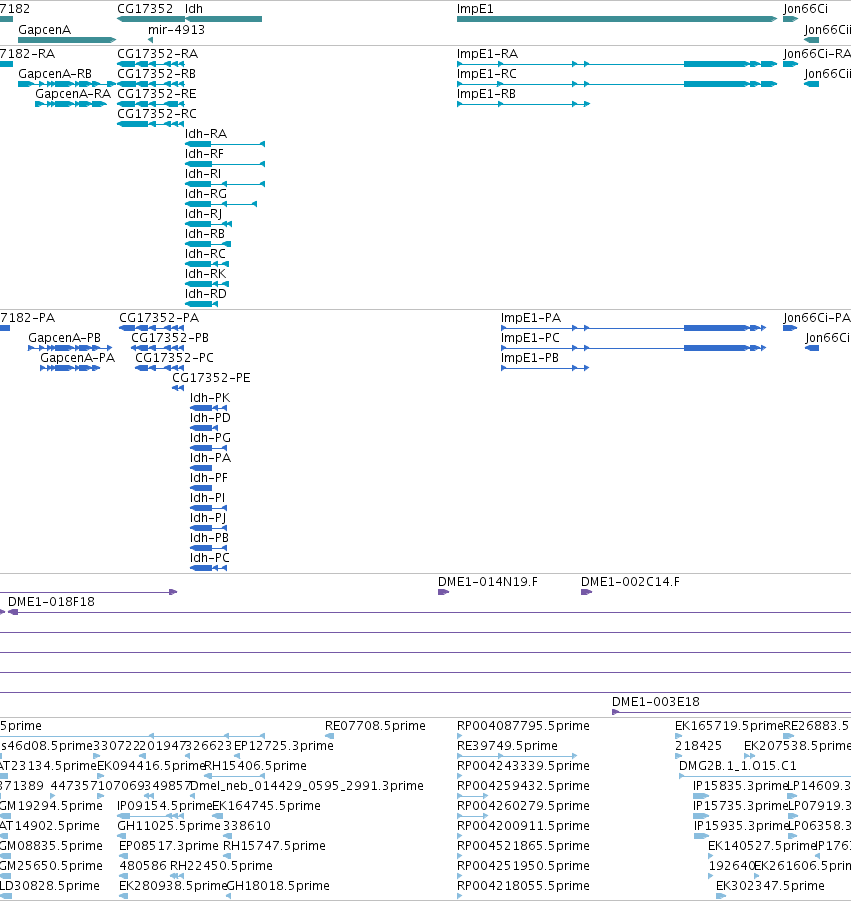Click the DME1-003E18 BAC label
851x901 pixels.
(656, 702)
